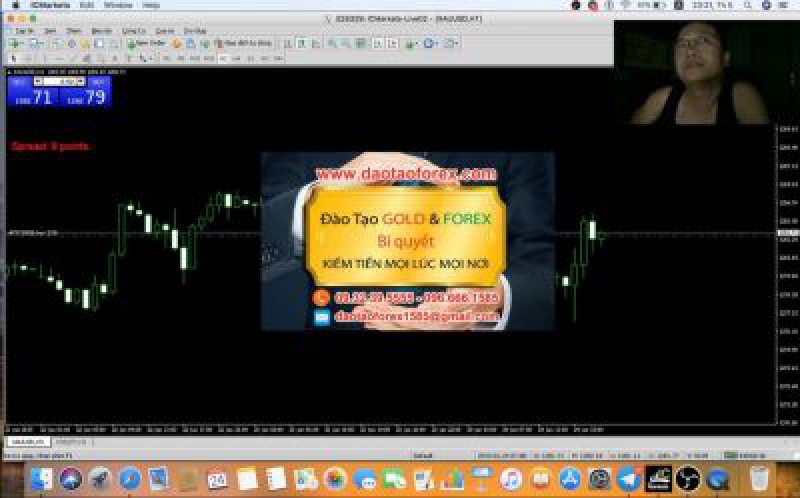The image size is (800, 498).
Task: Open iTunes from the Dock
Action: click(511, 480)
